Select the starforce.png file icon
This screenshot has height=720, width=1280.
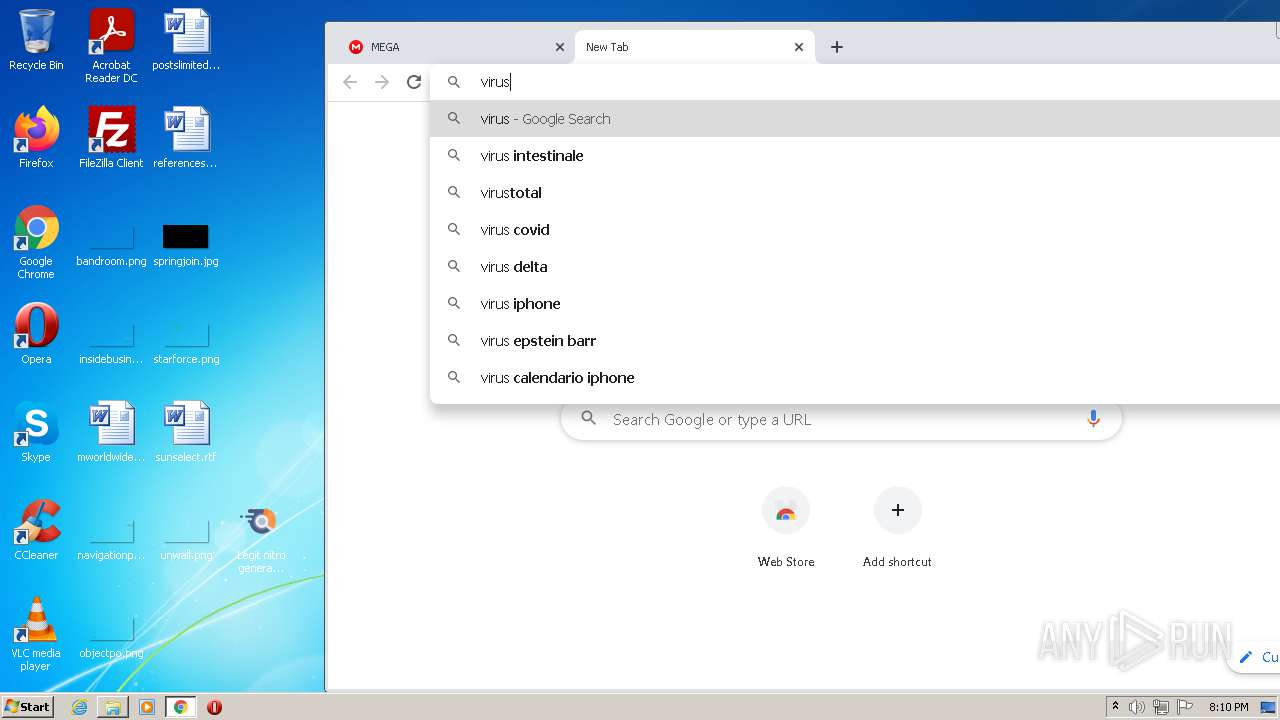(186, 342)
